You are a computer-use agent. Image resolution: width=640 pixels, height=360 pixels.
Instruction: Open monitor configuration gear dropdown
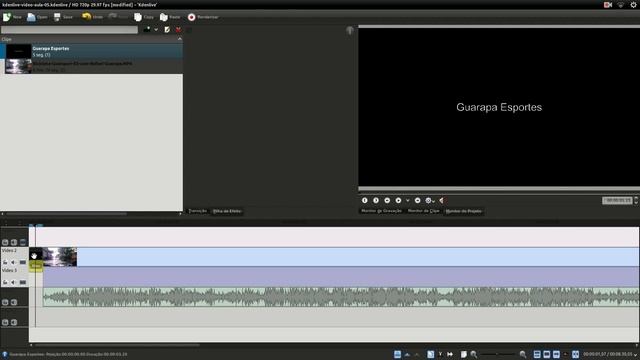[430, 200]
